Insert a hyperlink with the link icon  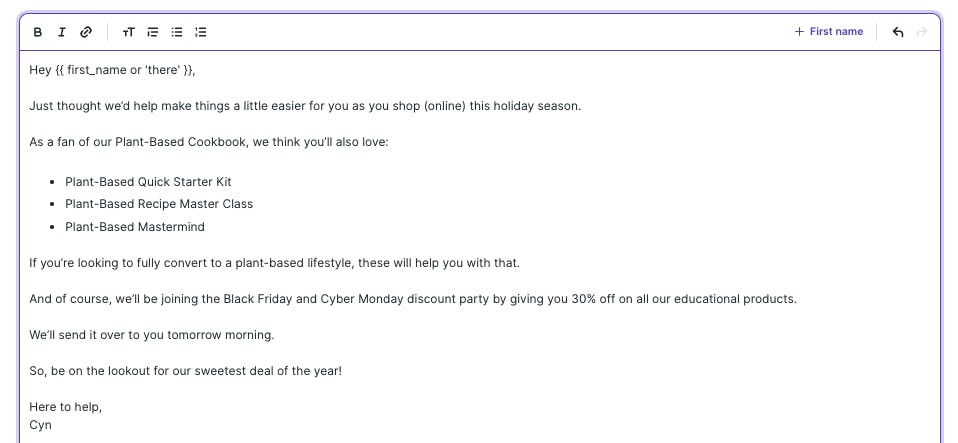(86, 32)
